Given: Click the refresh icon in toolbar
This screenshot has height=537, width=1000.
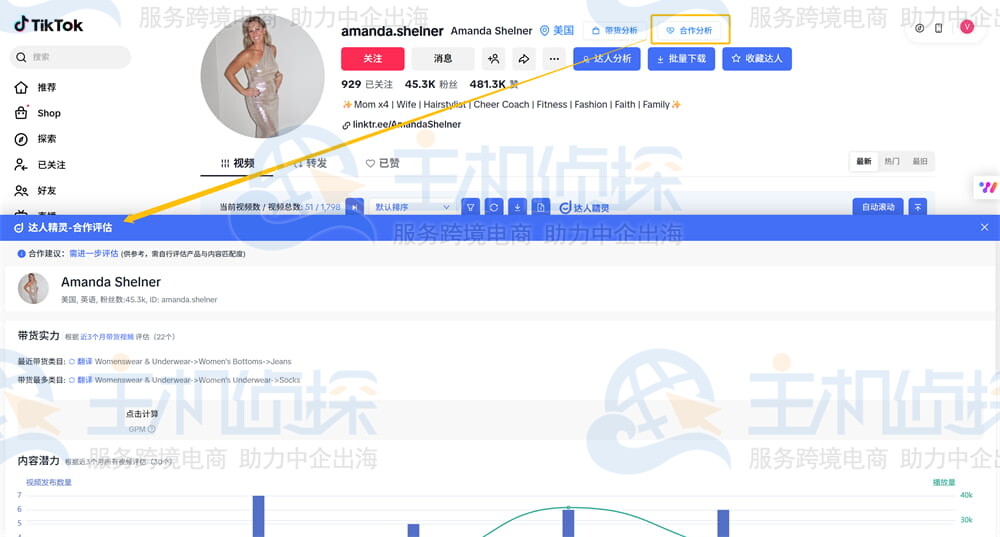Looking at the screenshot, I should (494, 207).
